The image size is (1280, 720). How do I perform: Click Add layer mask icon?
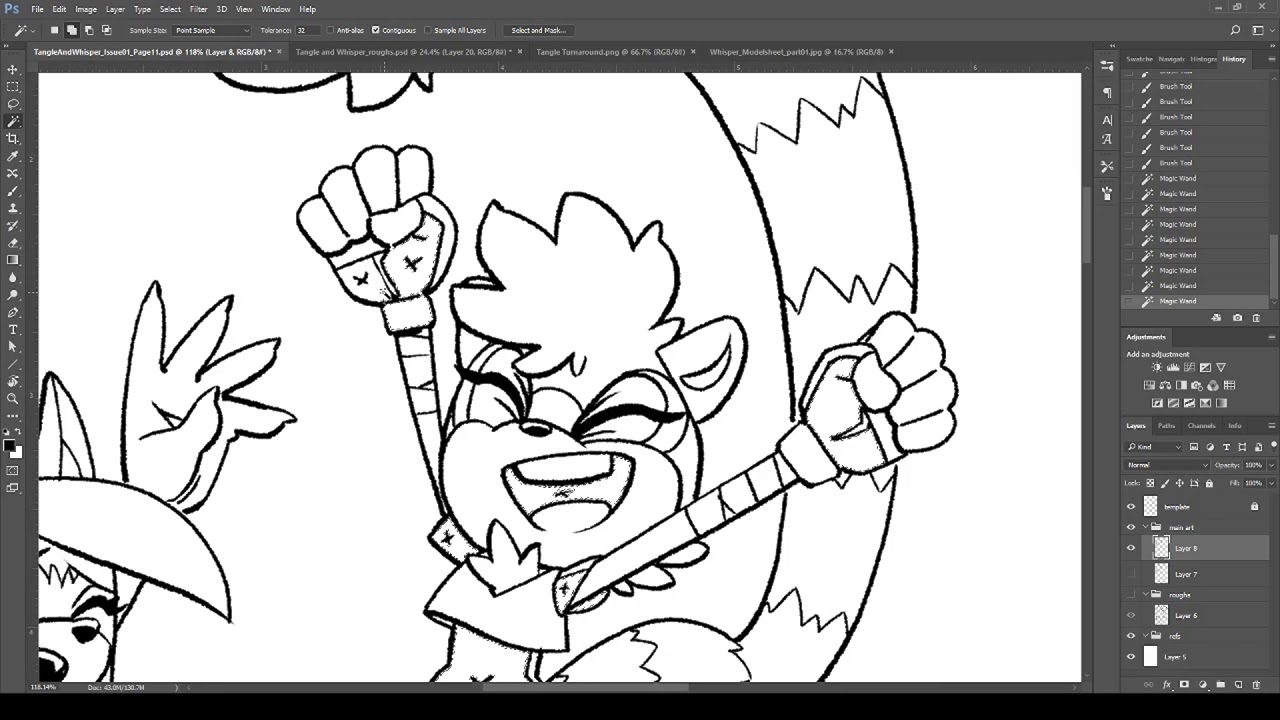[1184, 685]
